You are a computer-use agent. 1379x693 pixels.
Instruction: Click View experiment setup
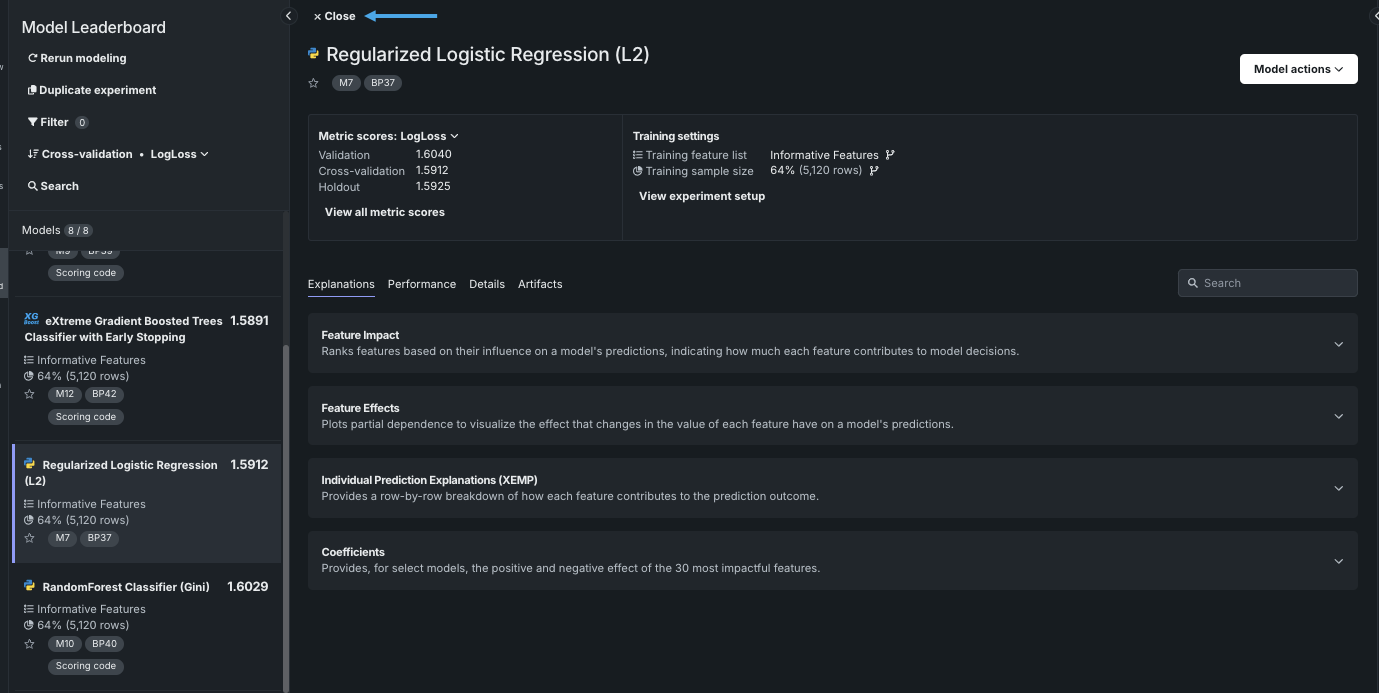[702, 196]
